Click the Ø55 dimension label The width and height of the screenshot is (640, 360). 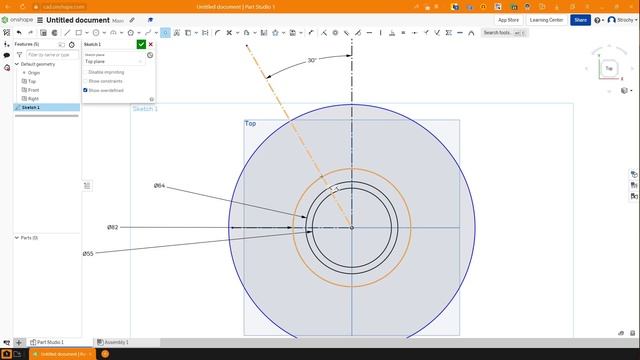point(88,253)
